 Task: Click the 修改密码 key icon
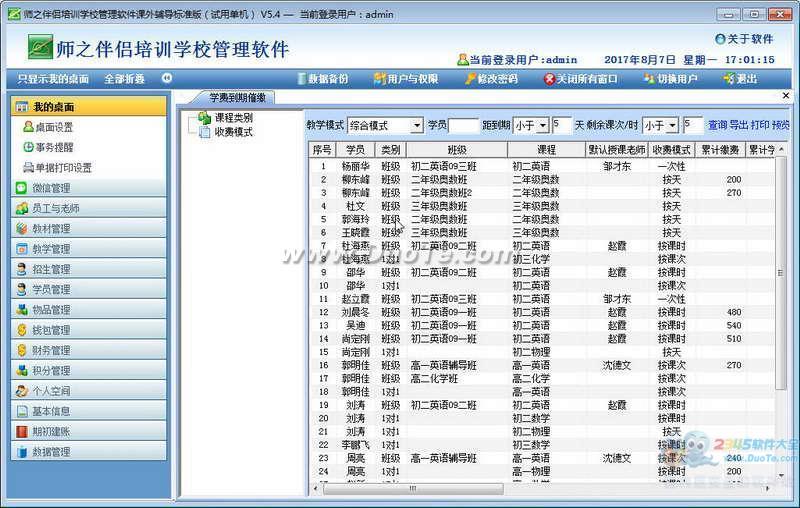(470, 79)
